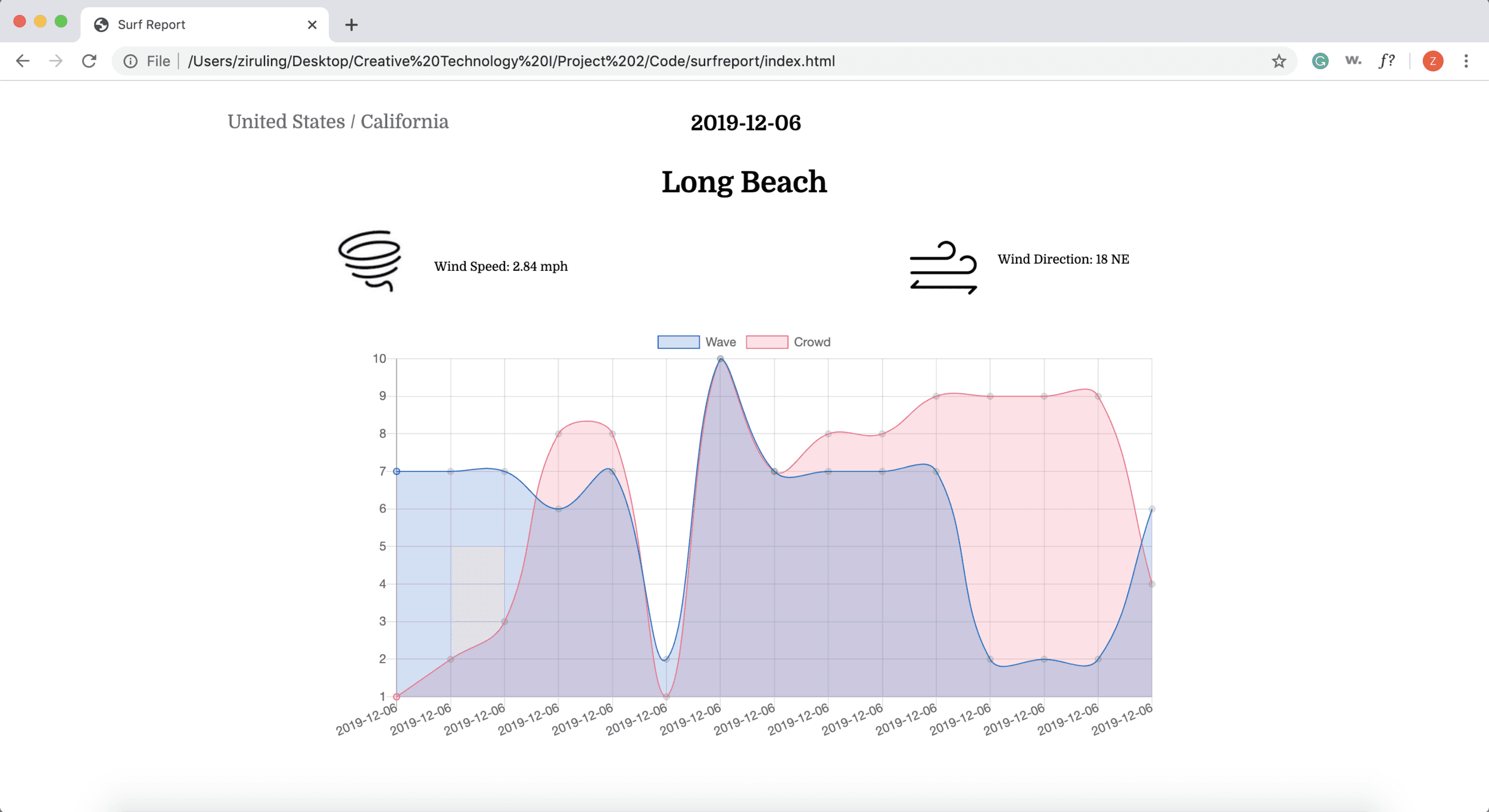Open the Chrome three-dot menu

(1466, 61)
